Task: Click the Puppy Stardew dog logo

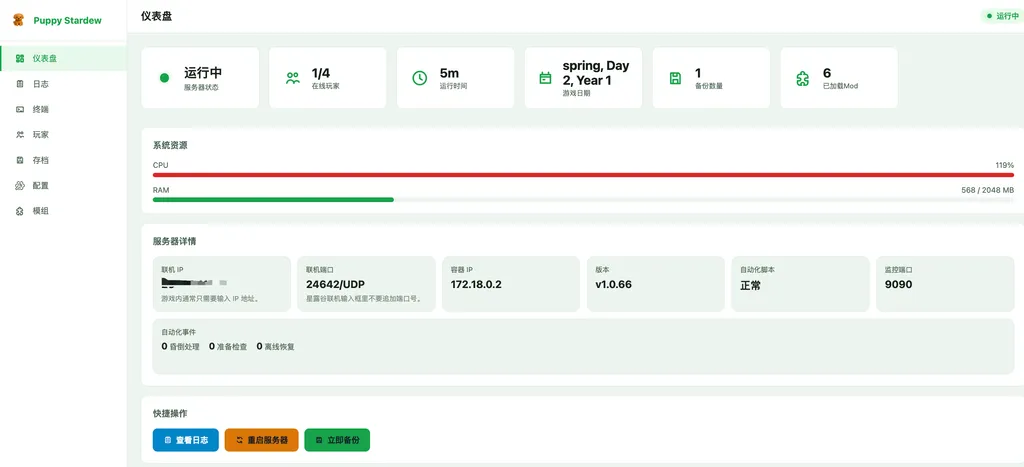Action: click(18, 20)
